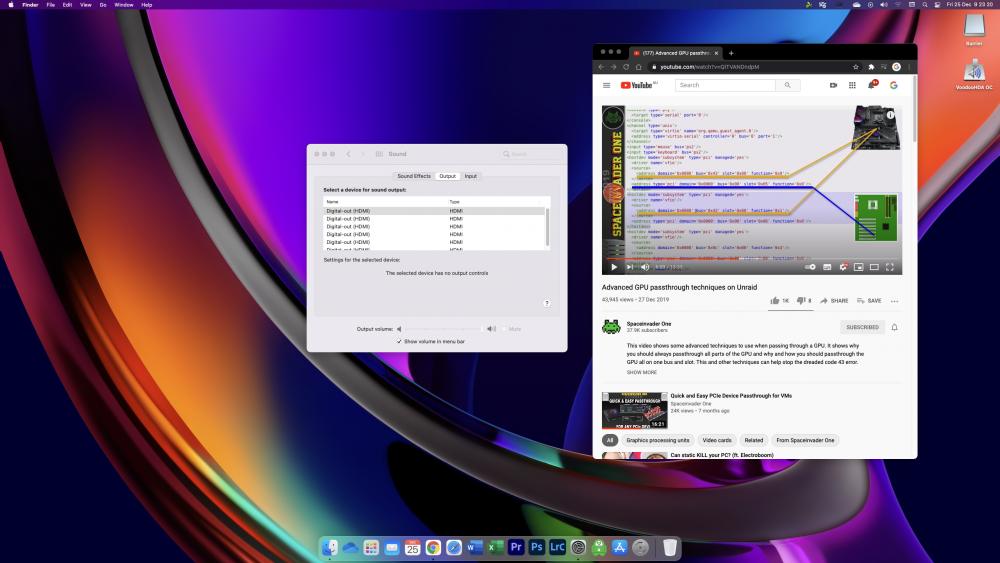This screenshot has height=563, width=1000.
Task: Open the video player settings gear
Action: [843, 267]
